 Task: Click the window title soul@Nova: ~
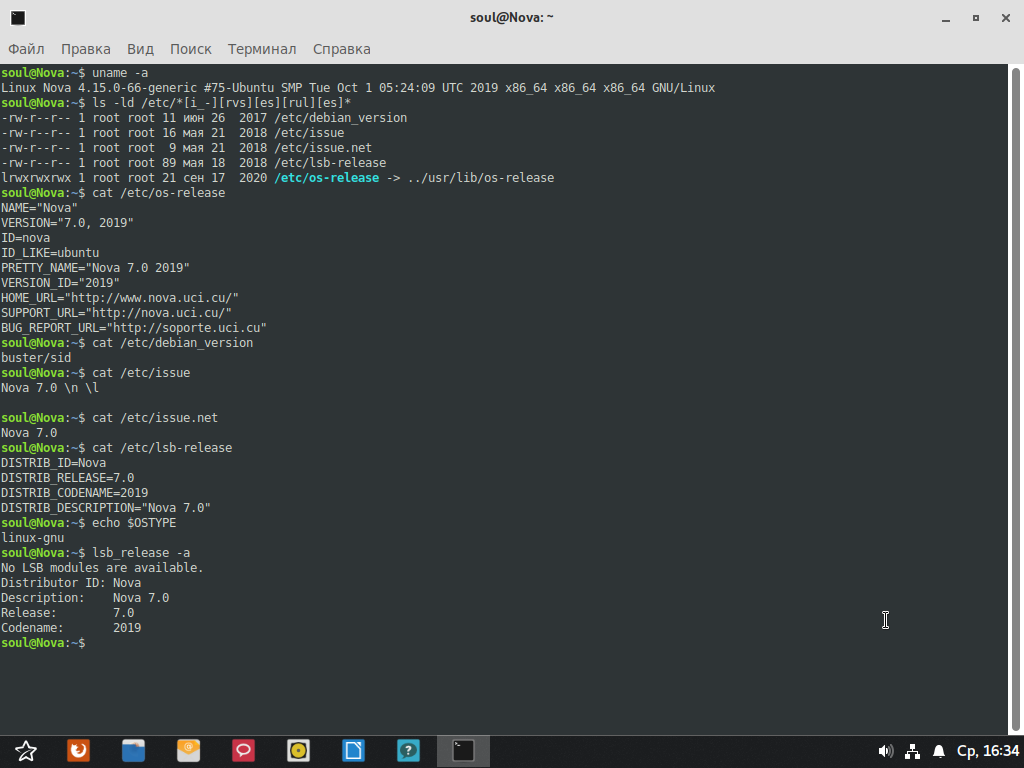pyautogui.click(x=511, y=18)
